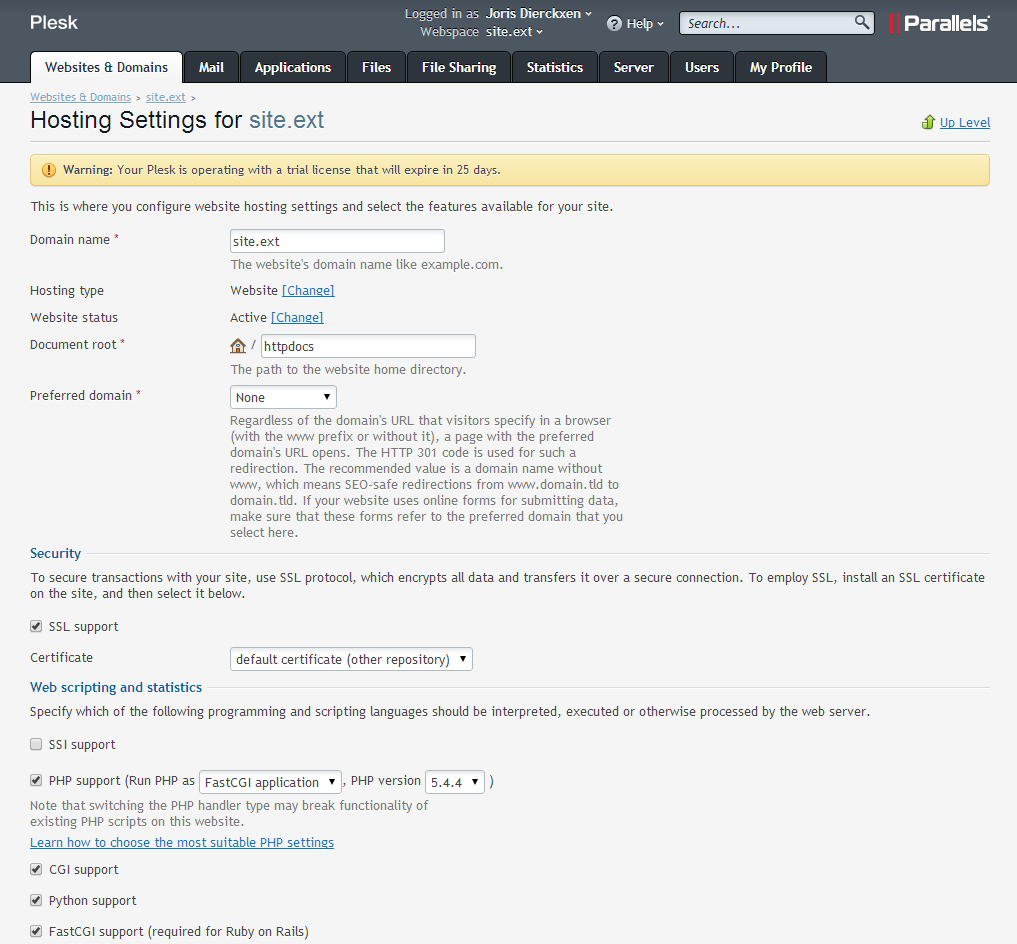Screen dimensions: 1017x944
Task: Switch to the Mail tab
Action: click(211, 67)
